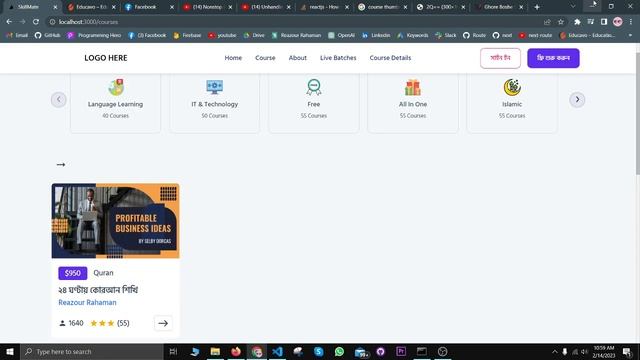Open a new browser tab
The width and height of the screenshot is (640, 360).
[x=537, y=7]
